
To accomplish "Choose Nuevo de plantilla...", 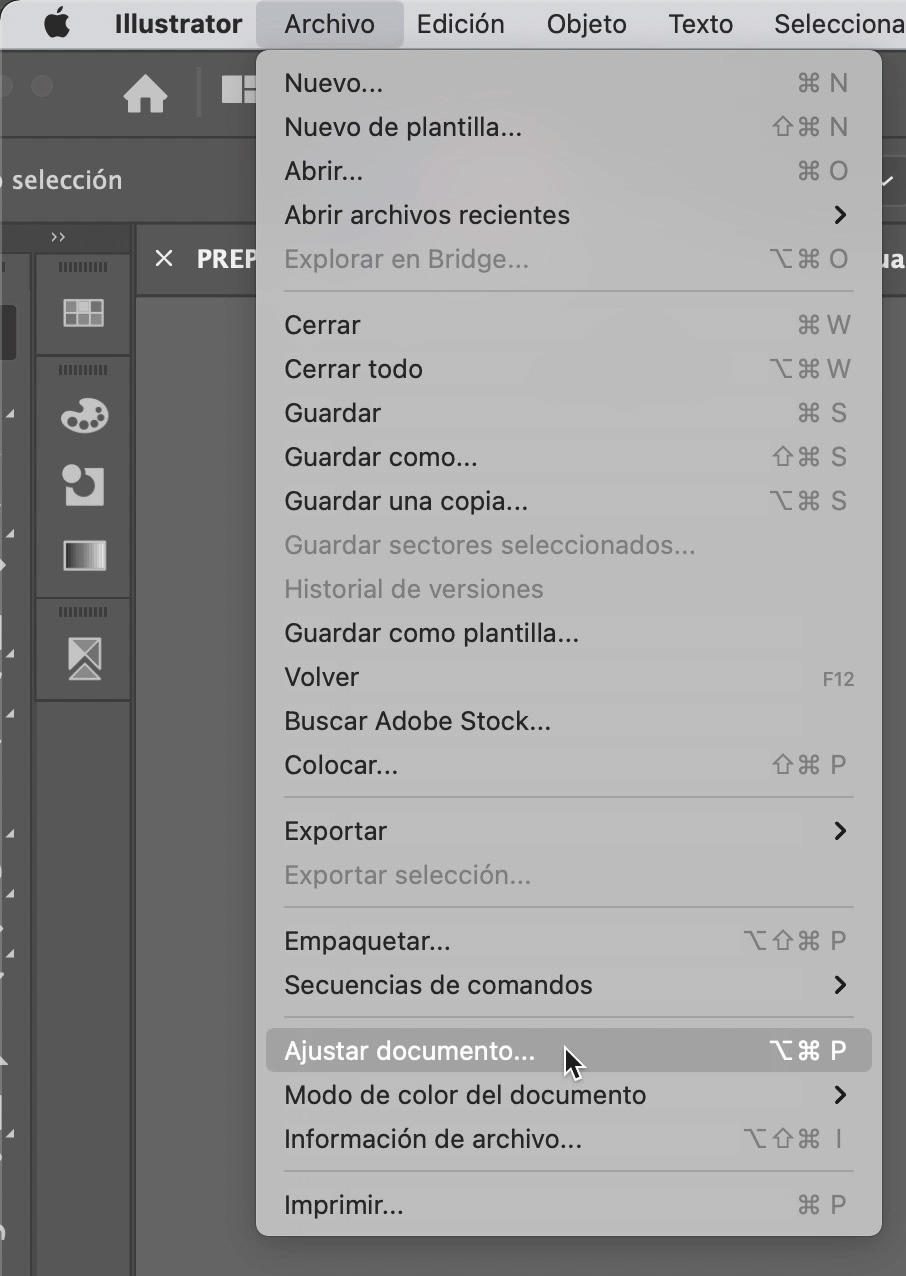I will tap(569, 127).
